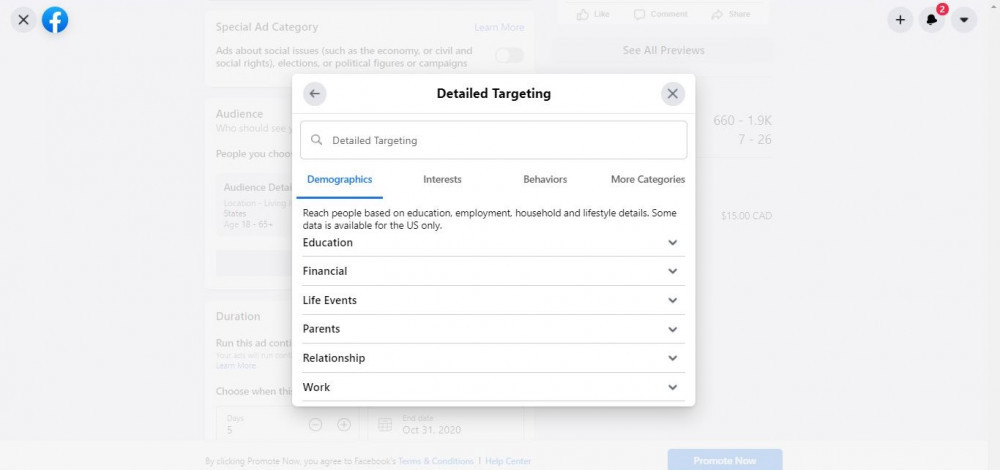Viewport: 1000px width, 470px height.
Task: Click the Facebook logo icon
Action: pyautogui.click(x=55, y=20)
